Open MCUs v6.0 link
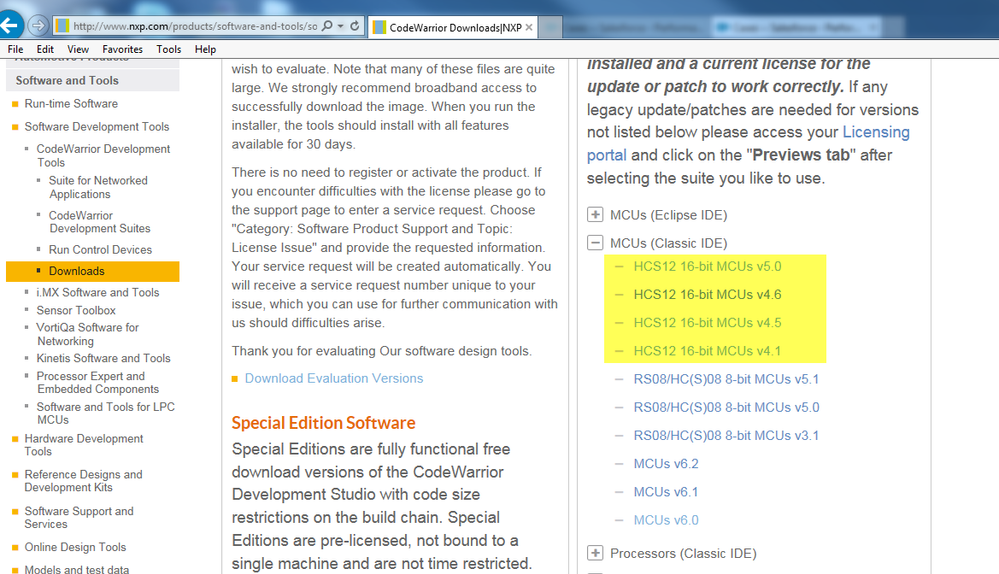 pos(666,520)
